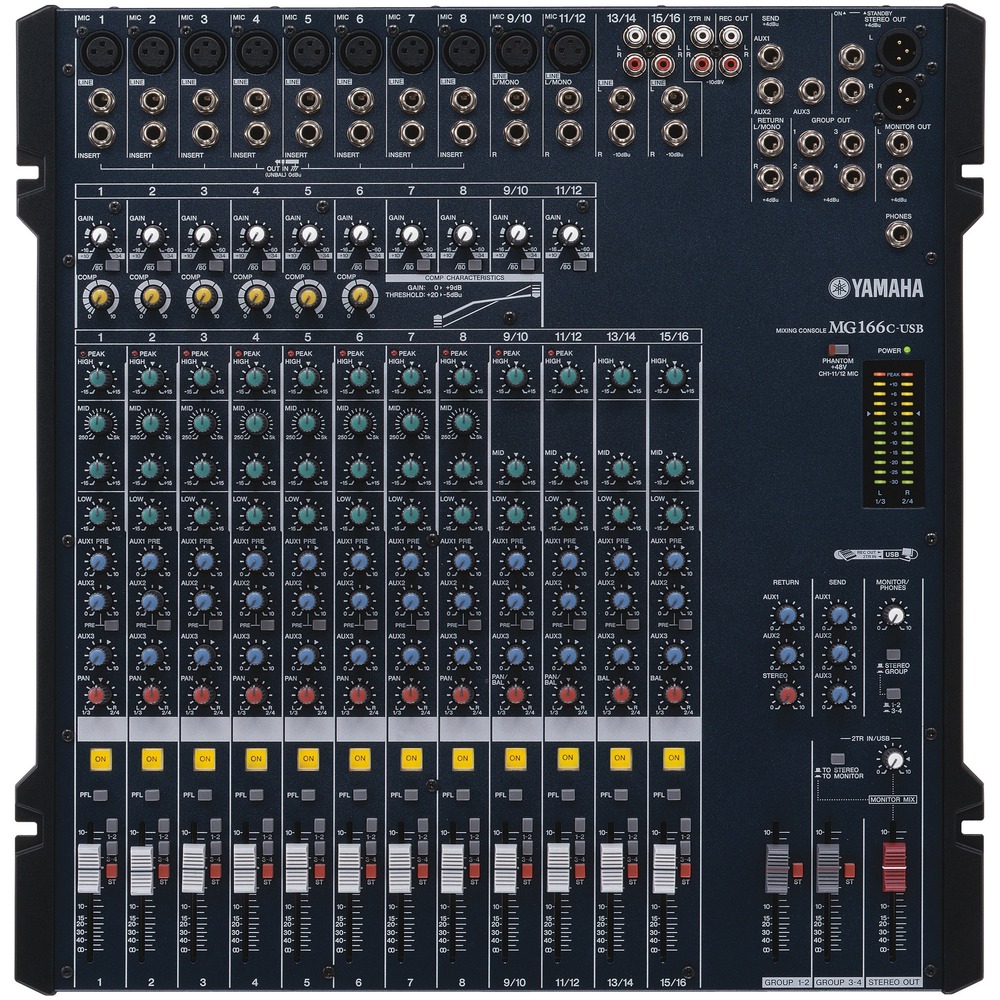1000x1000 pixels.
Task: Select the MIC 8 XLR input jack
Action: [463, 52]
